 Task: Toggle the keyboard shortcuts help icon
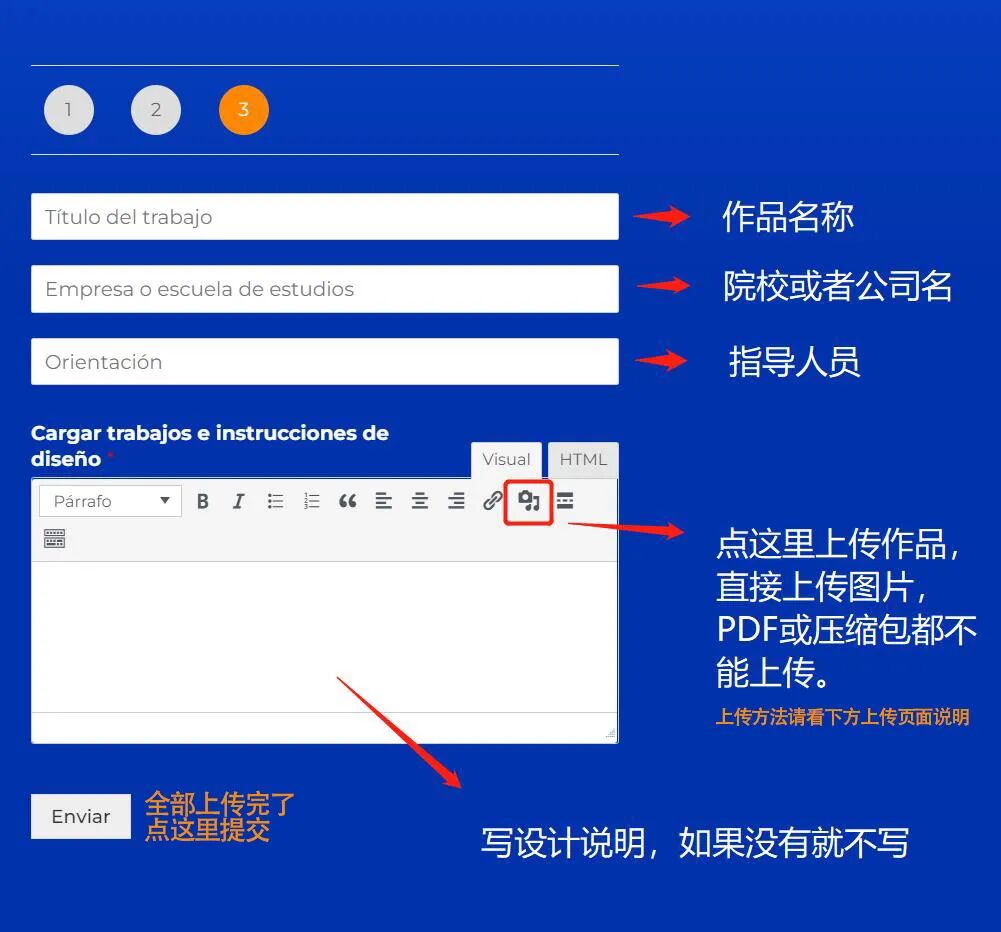pyautogui.click(x=53, y=538)
